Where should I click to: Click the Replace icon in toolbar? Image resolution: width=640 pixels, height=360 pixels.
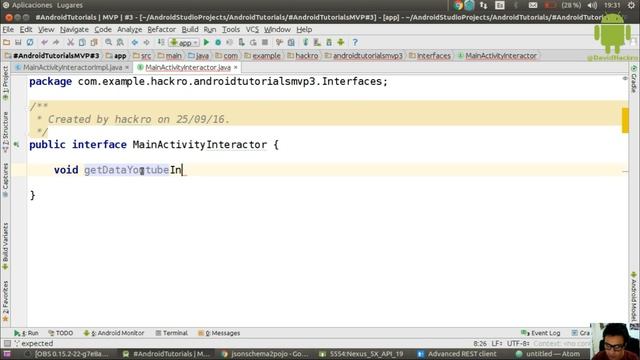point(120,42)
